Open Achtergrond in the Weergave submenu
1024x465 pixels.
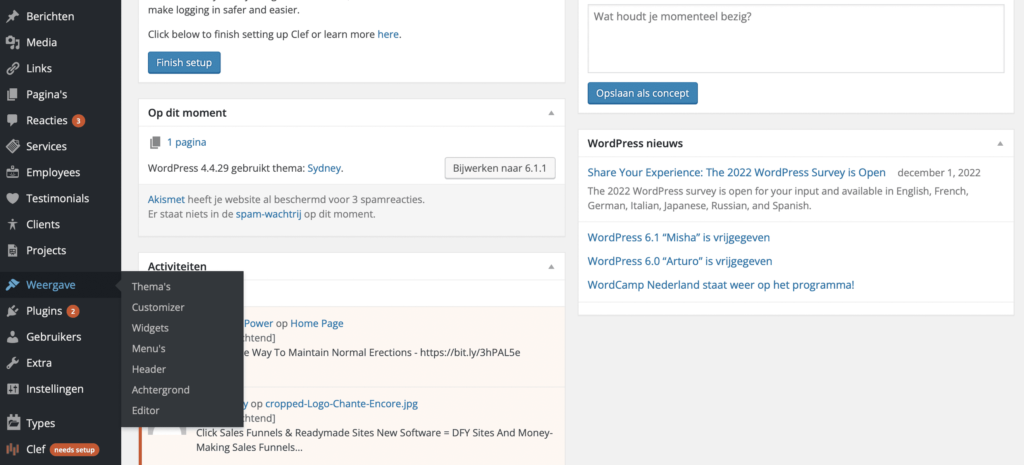coord(161,390)
